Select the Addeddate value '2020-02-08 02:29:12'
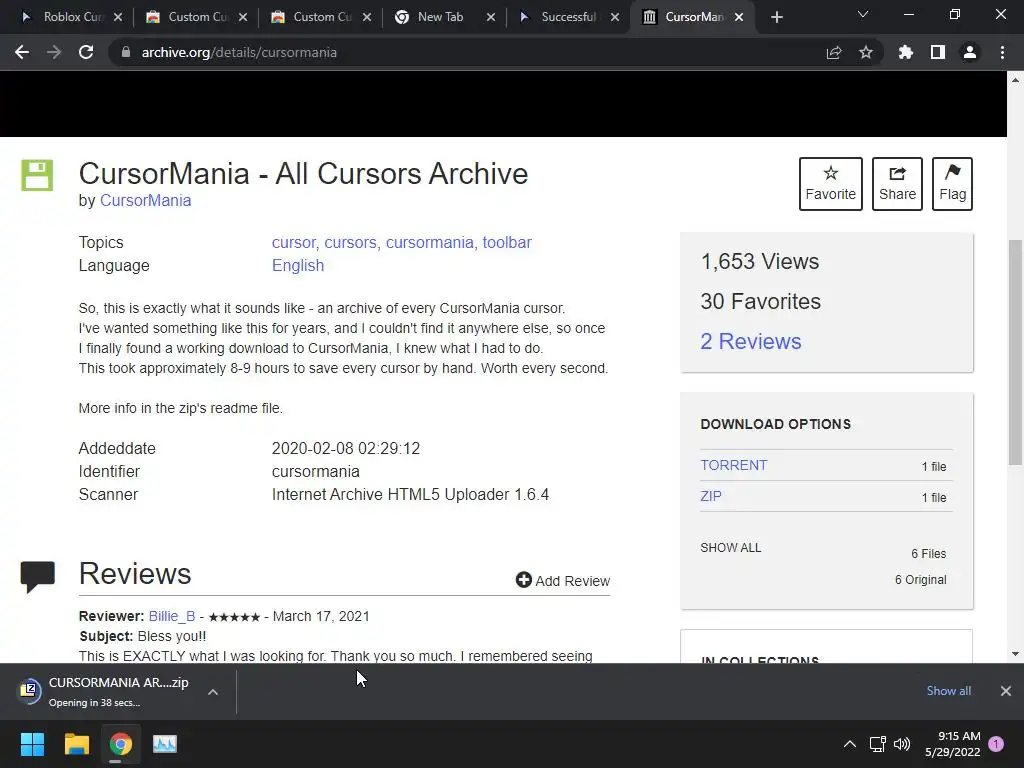This screenshot has width=1024, height=768. tap(345, 448)
